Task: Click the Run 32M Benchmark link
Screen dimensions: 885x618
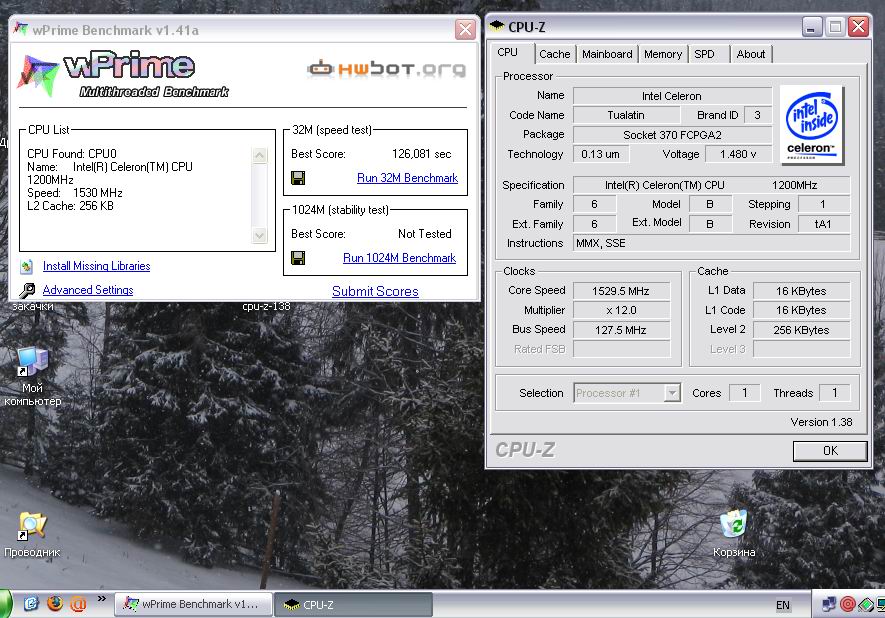Action: coord(408,178)
